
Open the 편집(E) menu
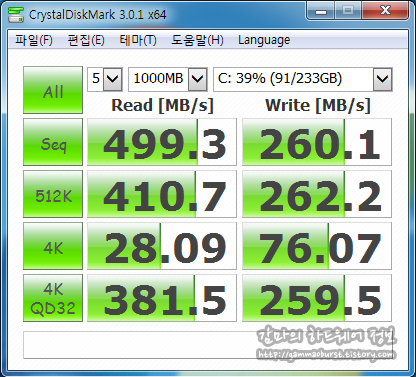click(86, 40)
